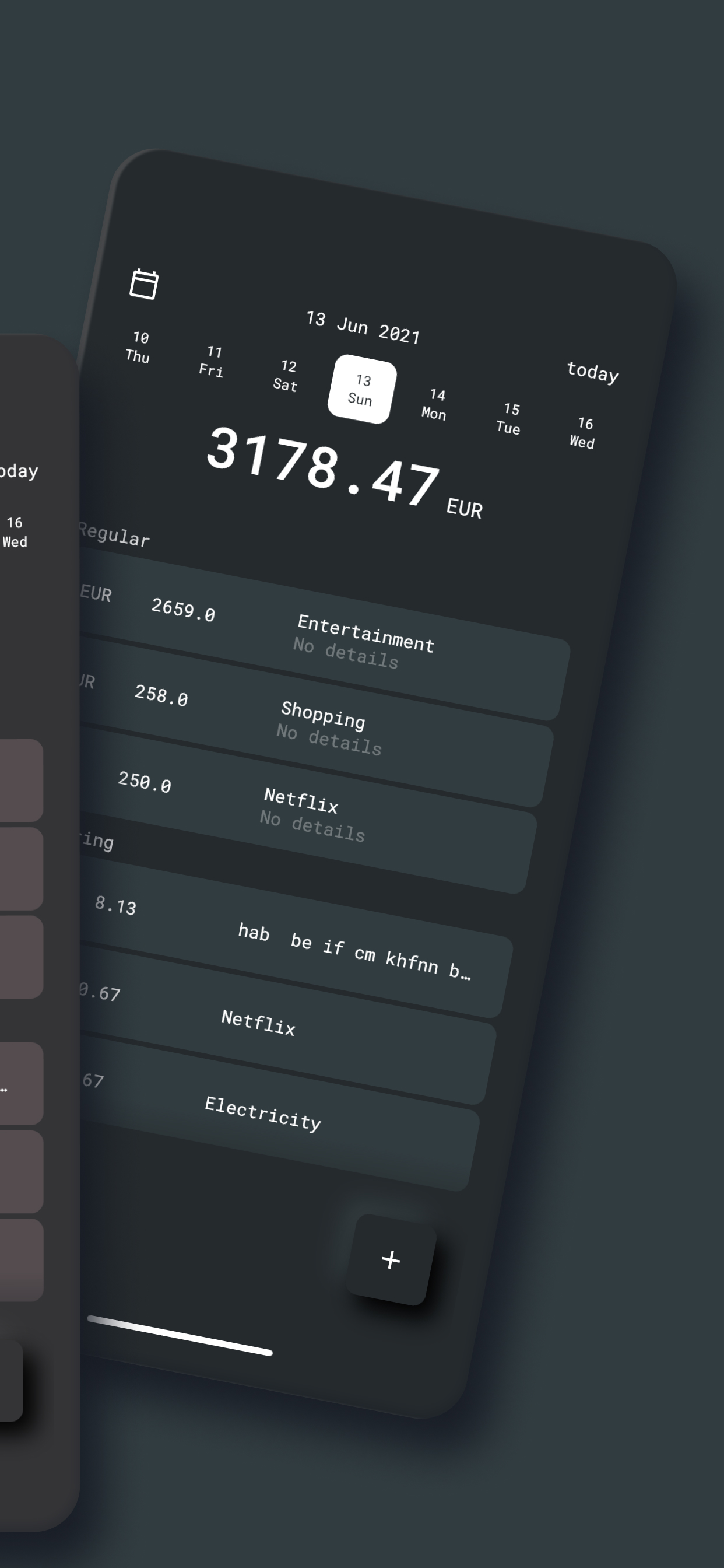Click the 2659.0 amount value
Screen dimensions: 724x1568
(183, 610)
